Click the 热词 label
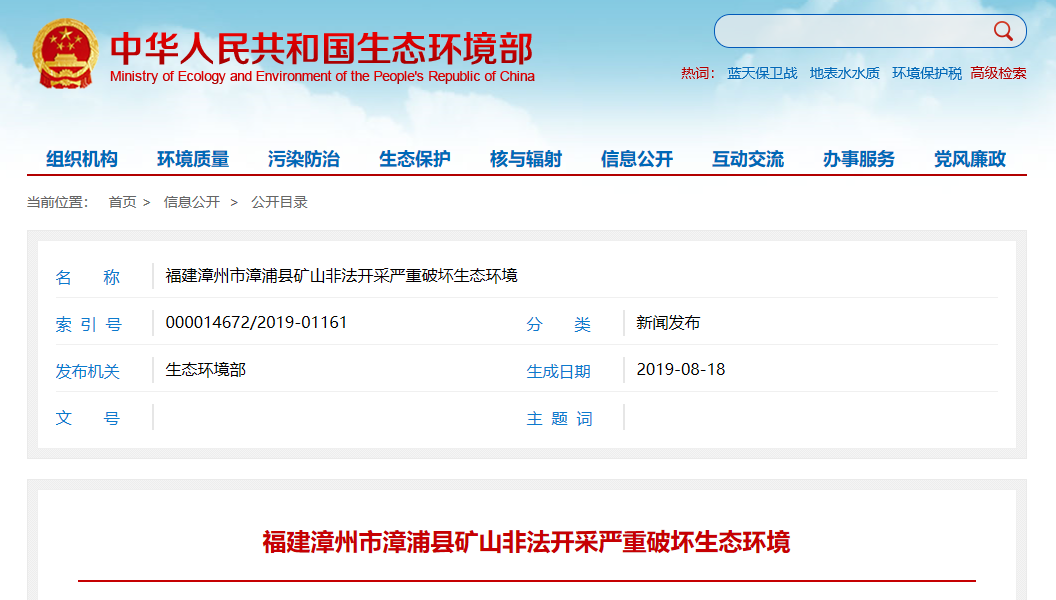Screen dimensions: 1056x600 698,73
